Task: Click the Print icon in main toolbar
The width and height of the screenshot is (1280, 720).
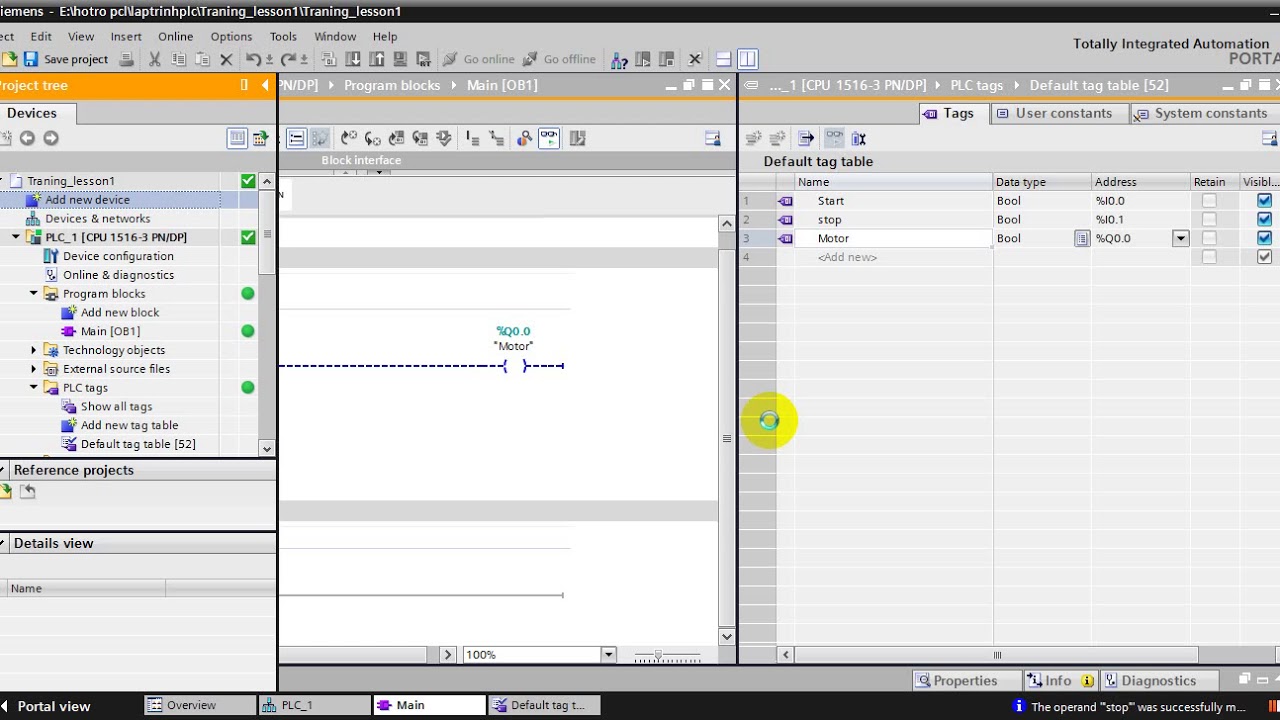Action: 126,59
